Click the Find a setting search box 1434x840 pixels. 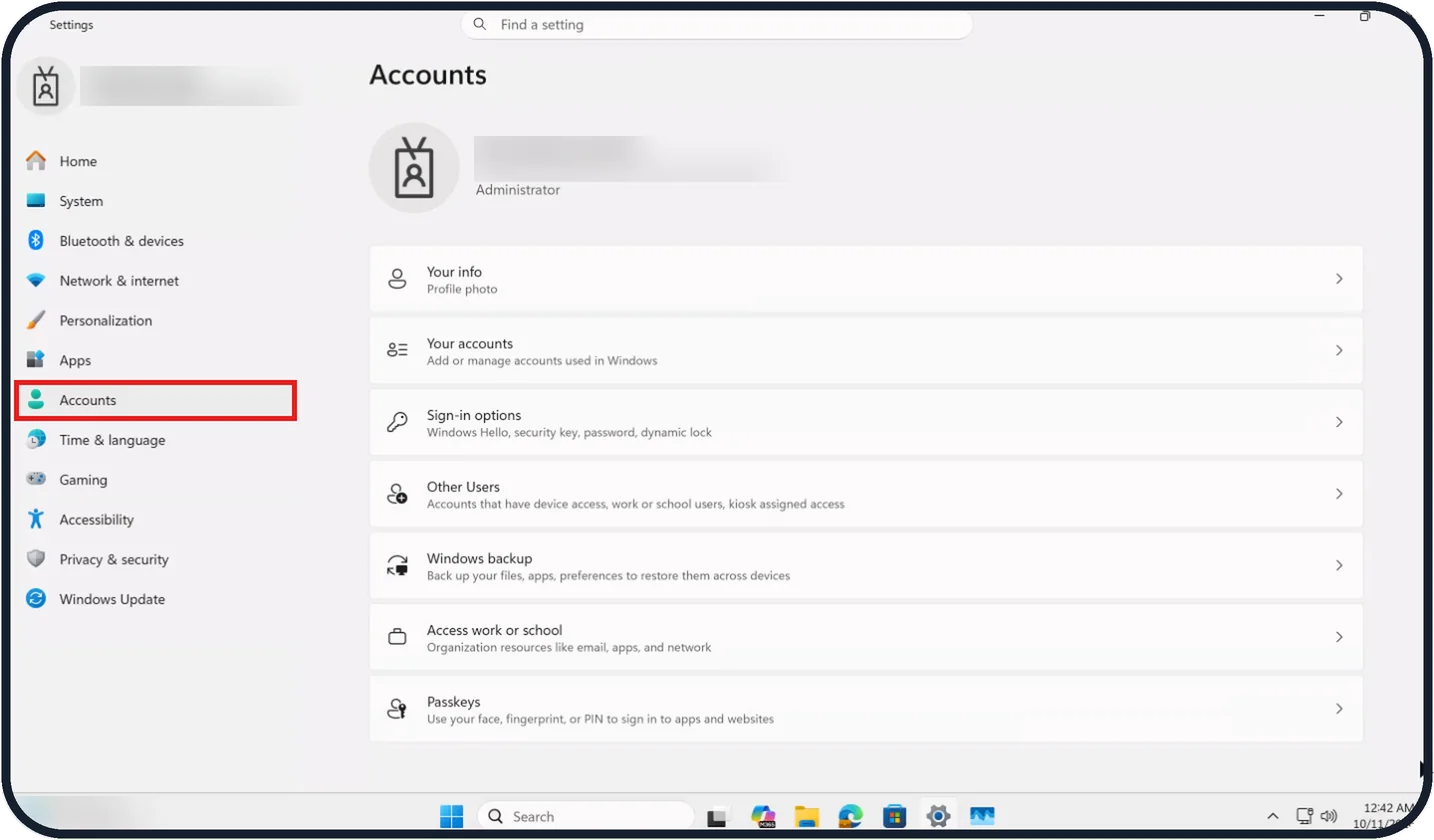716,24
